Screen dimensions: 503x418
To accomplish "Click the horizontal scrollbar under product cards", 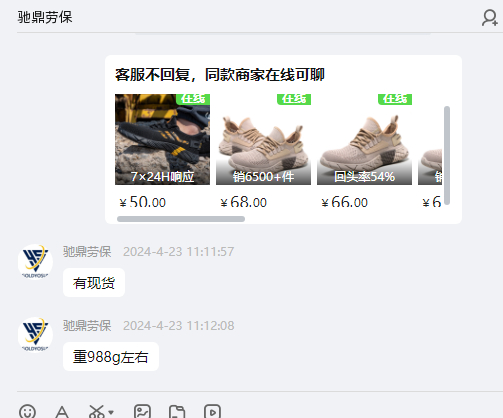I will tap(181, 219).
